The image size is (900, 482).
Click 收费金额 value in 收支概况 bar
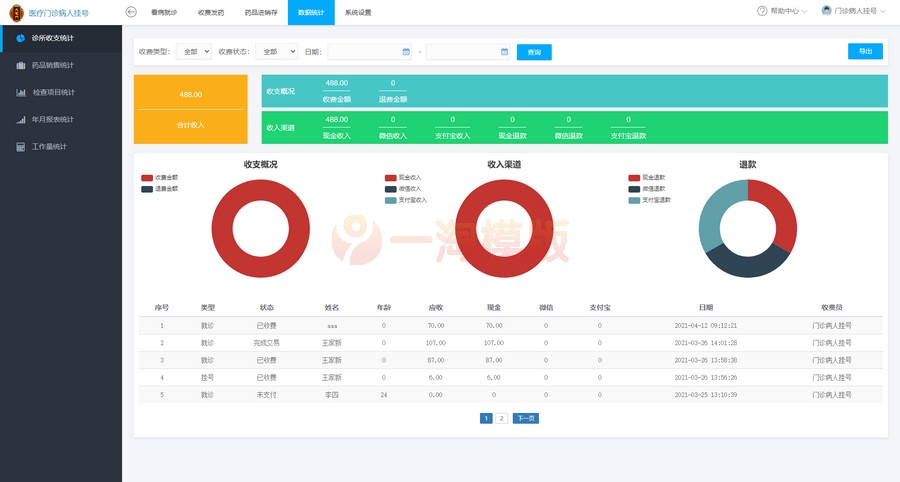337,83
